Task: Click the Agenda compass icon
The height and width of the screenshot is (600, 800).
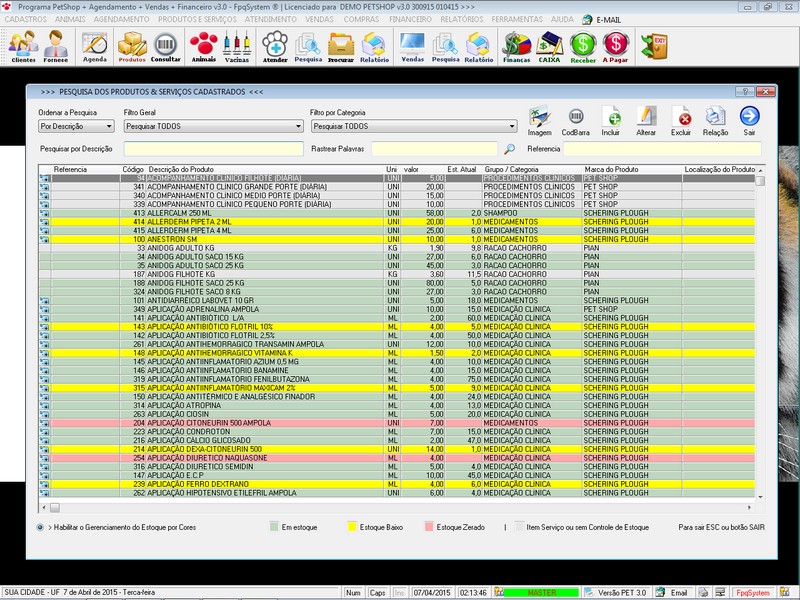Action: (95, 45)
